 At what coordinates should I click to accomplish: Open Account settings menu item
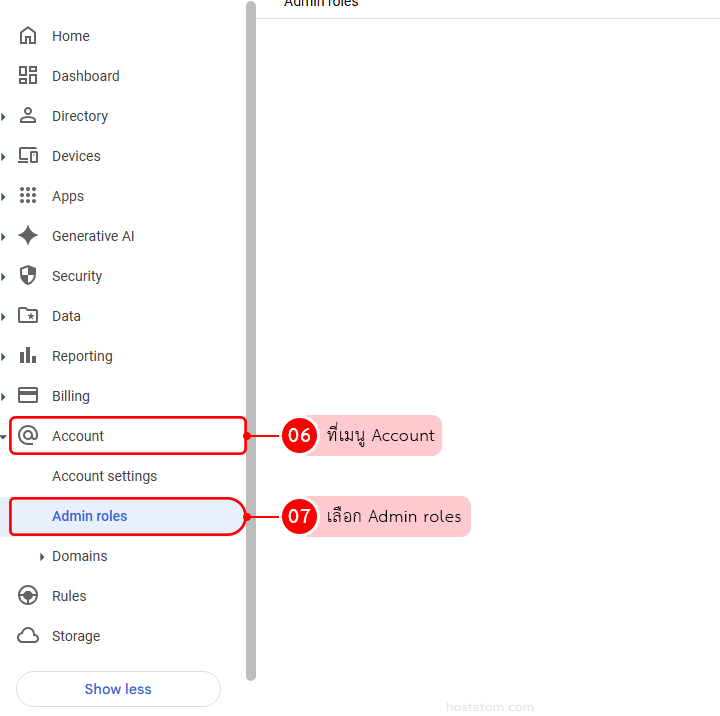click(104, 476)
